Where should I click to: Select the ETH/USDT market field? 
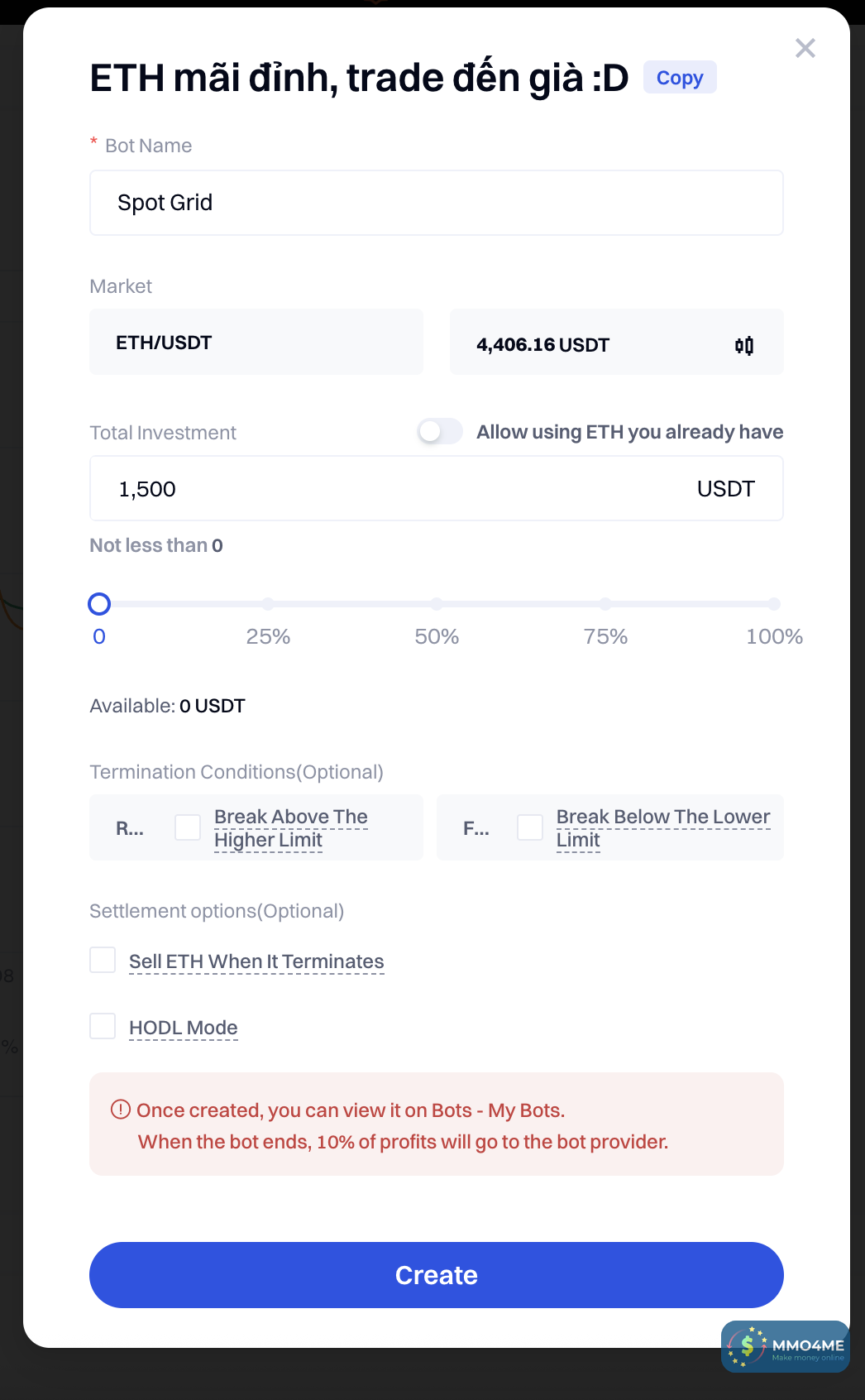(256, 343)
